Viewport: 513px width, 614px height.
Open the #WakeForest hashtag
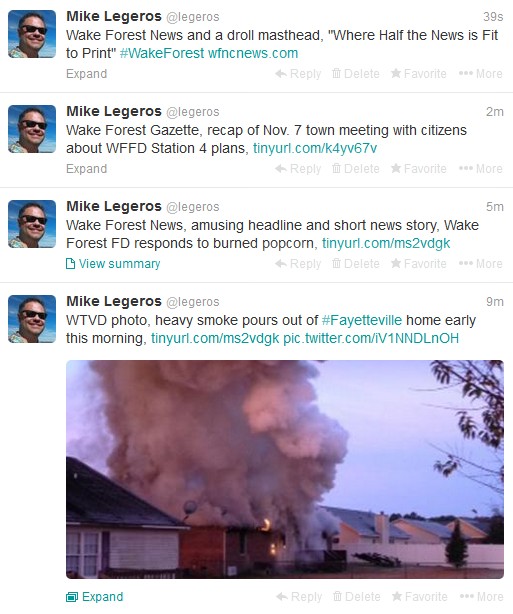tap(162, 53)
